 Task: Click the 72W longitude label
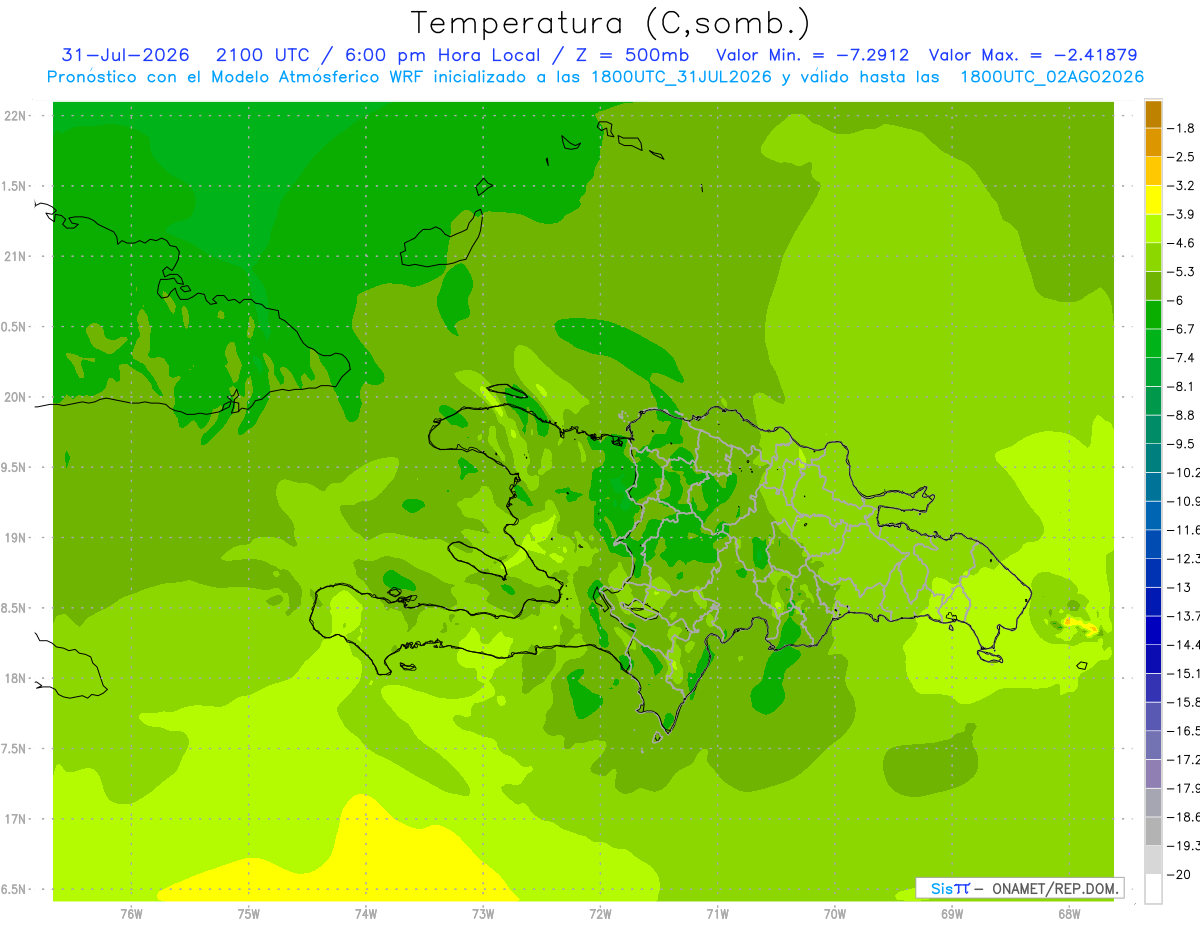click(600, 913)
